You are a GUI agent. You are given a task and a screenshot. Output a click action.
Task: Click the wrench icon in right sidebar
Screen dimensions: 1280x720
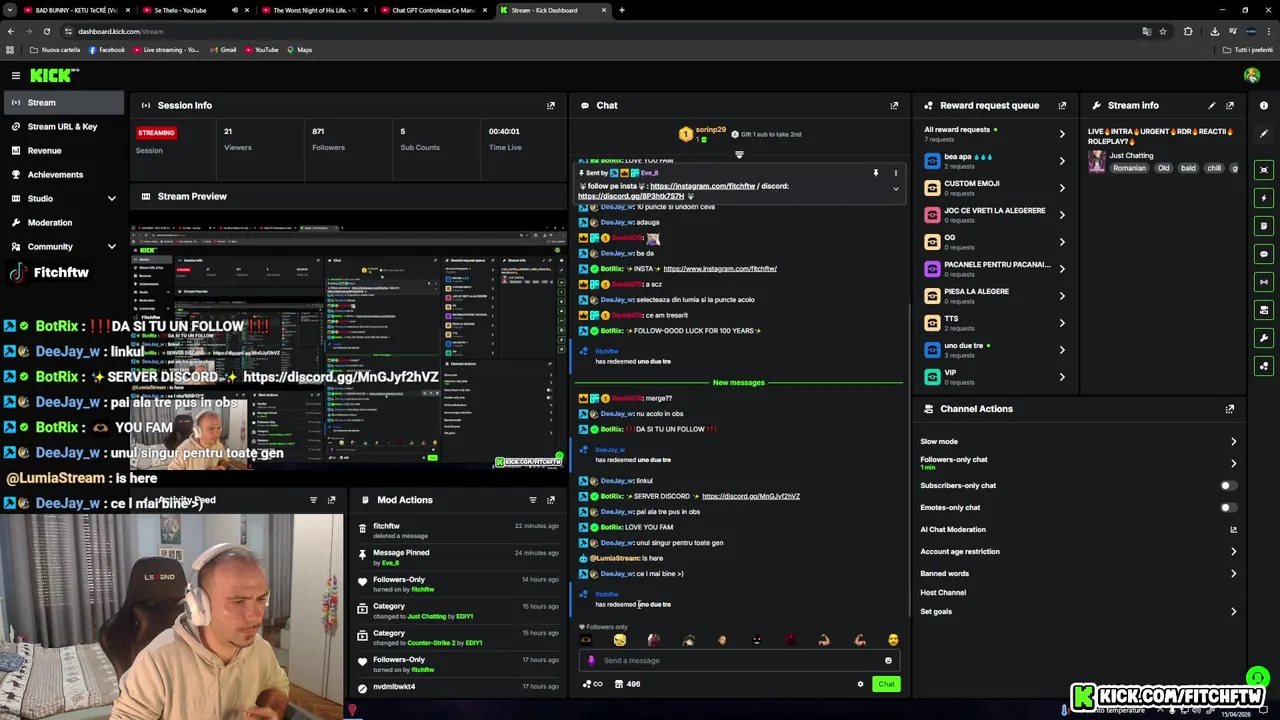pyautogui.click(x=1264, y=338)
